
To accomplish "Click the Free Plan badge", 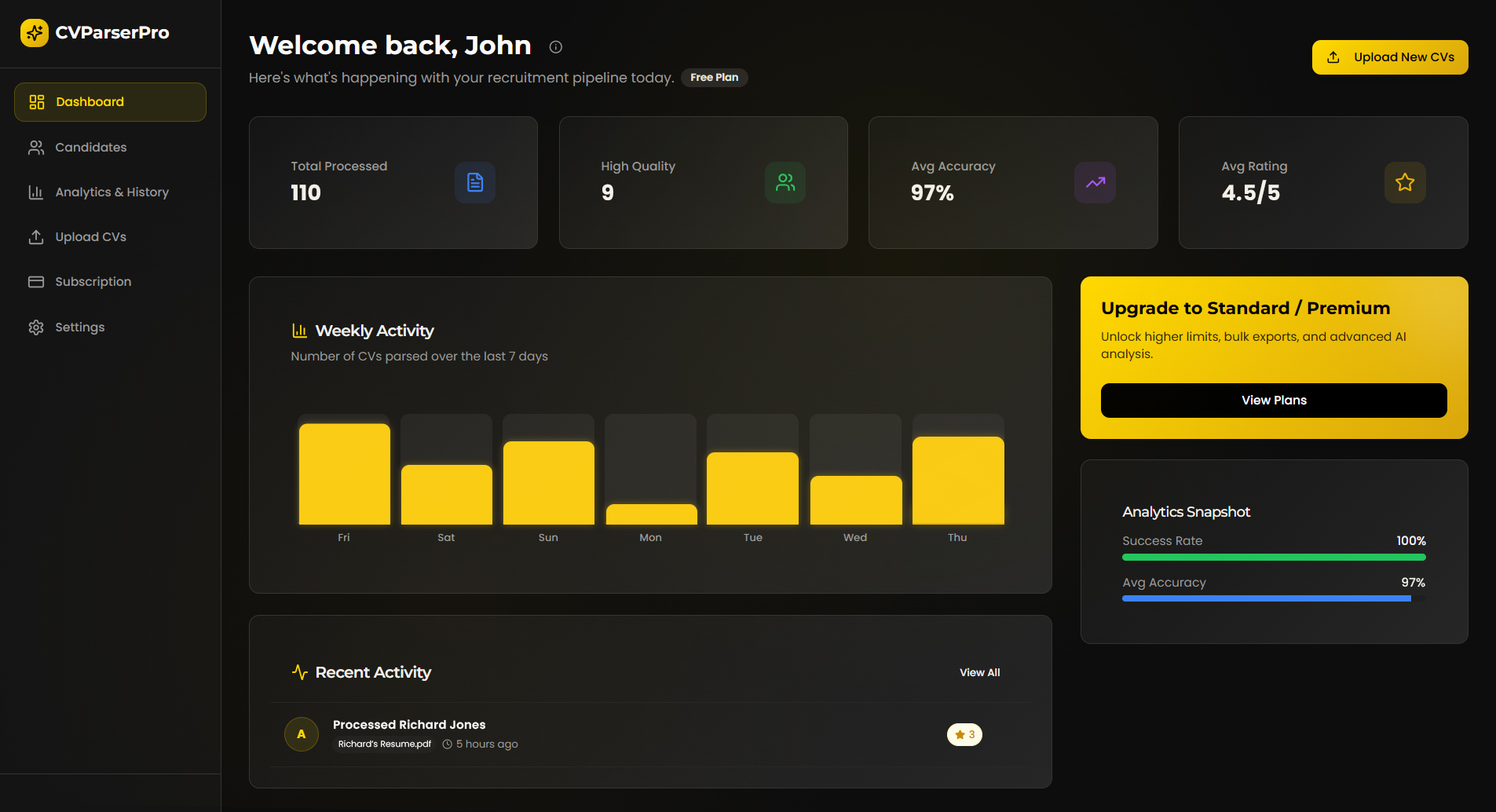I will coord(714,78).
